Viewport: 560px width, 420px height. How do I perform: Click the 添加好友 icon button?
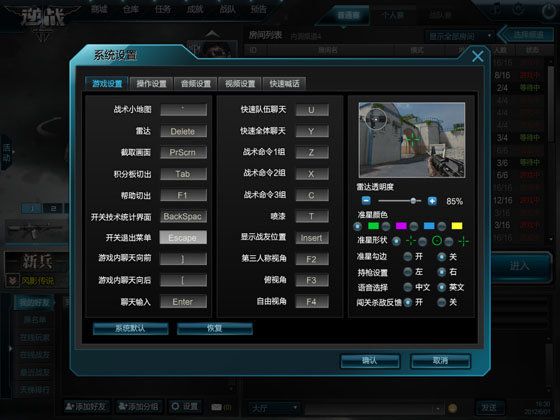(86, 406)
